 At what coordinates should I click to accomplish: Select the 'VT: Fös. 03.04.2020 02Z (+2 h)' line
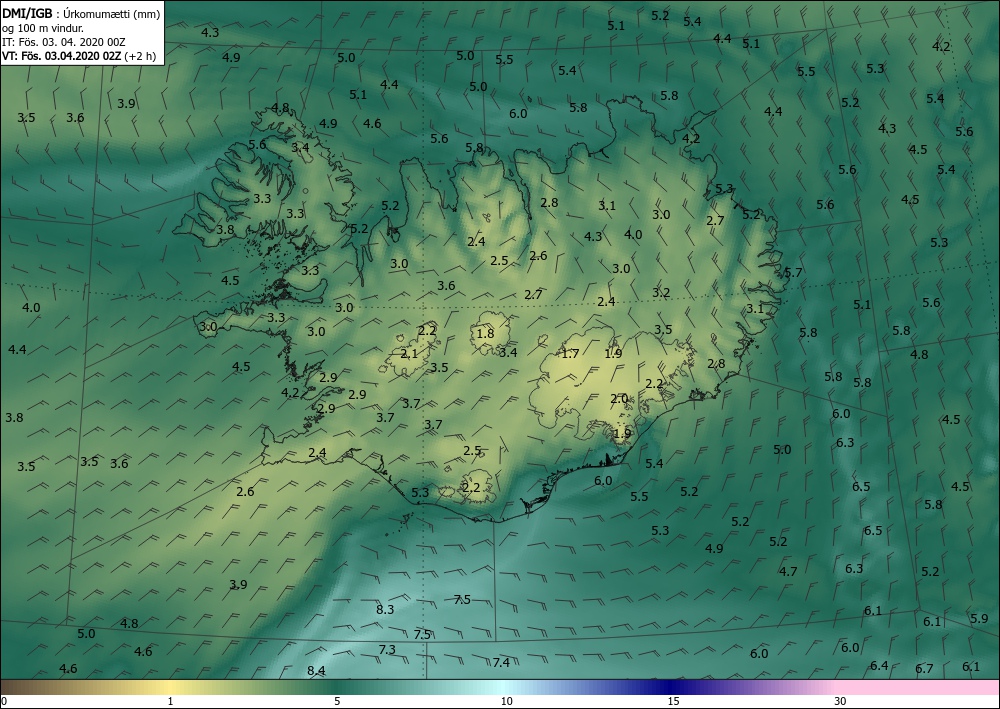78,56
